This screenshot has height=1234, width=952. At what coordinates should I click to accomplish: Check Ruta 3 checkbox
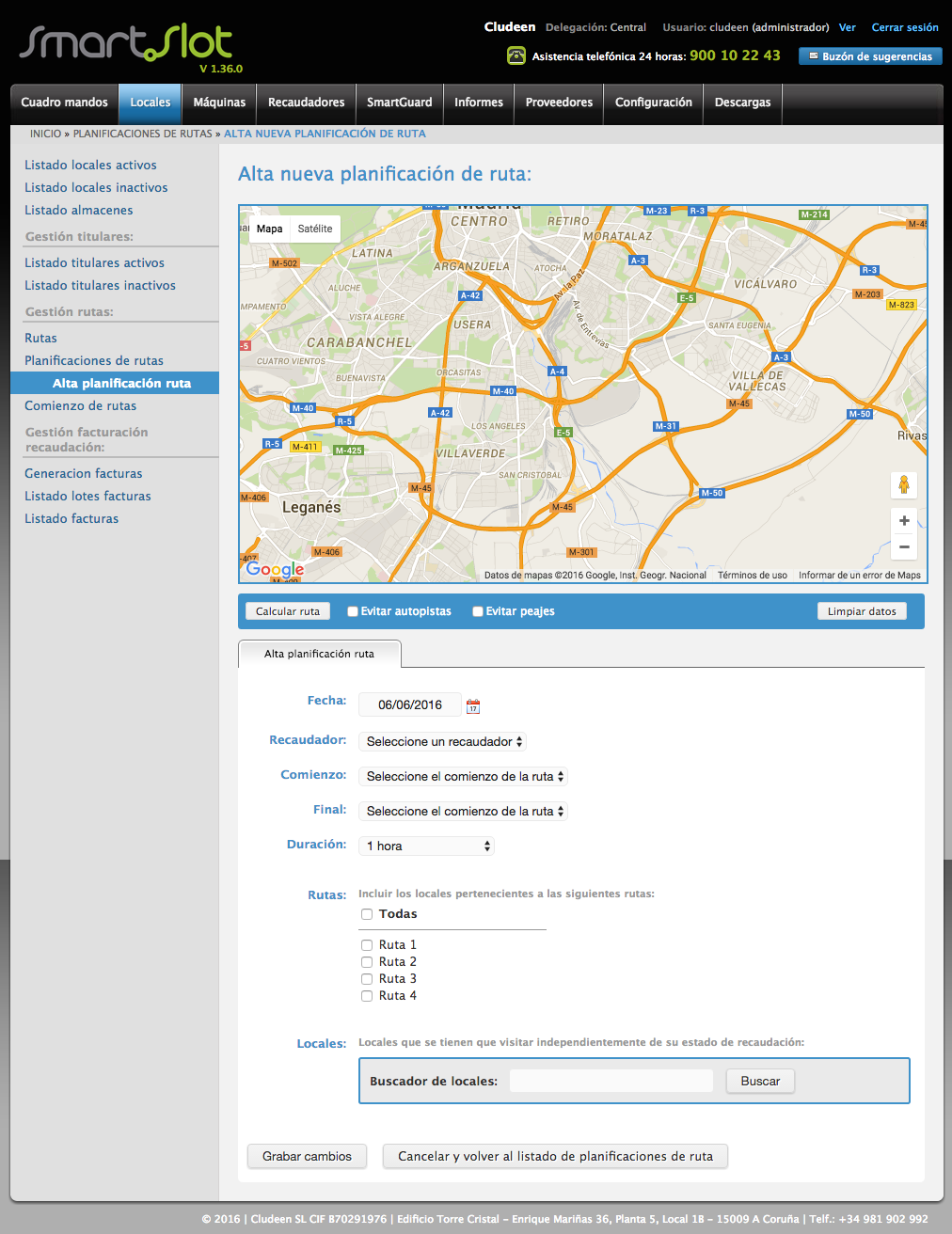tap(367, 979)
